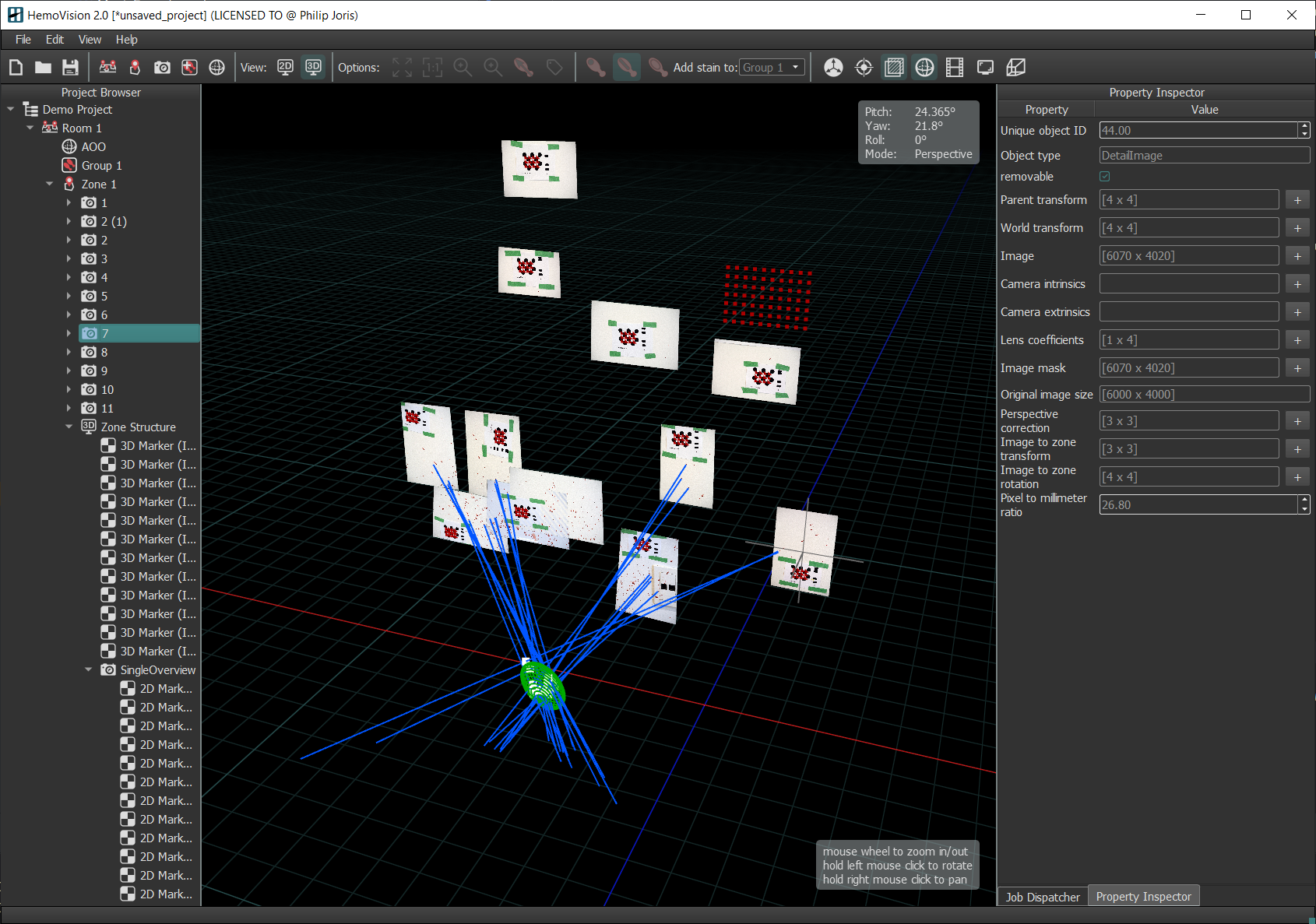Click plus button for Parent transform
This screenshot has height=924, width=1316.
(x=1297, y=200)
